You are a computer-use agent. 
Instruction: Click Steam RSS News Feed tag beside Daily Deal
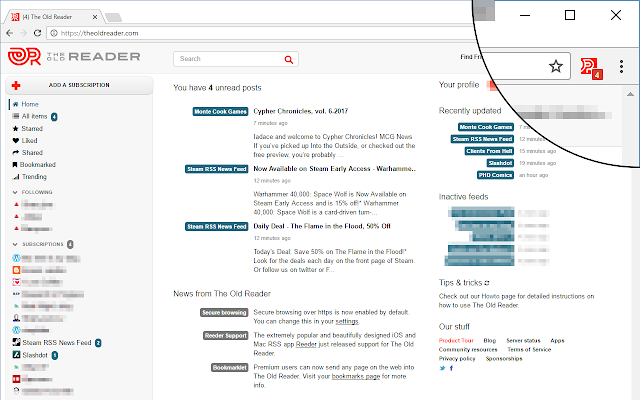coord(217,227)
